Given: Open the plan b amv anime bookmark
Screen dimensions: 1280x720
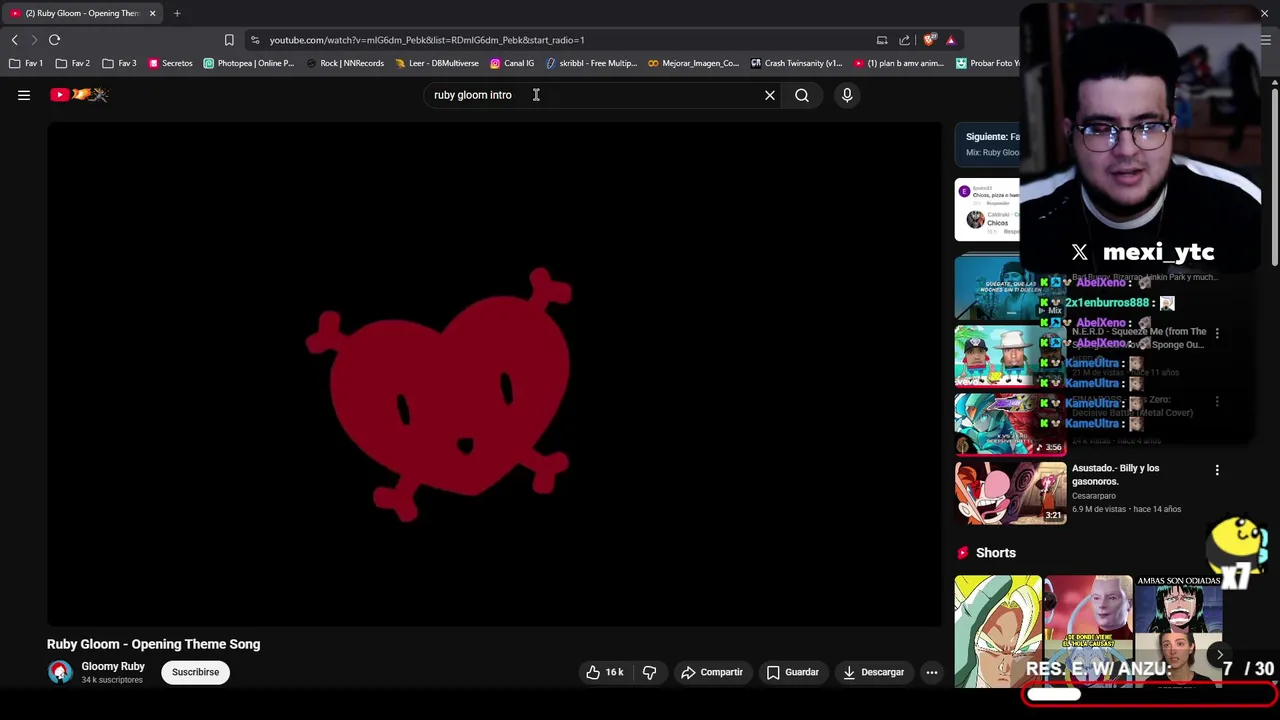Looking at the screenshot, I should [x=899, y=63].
